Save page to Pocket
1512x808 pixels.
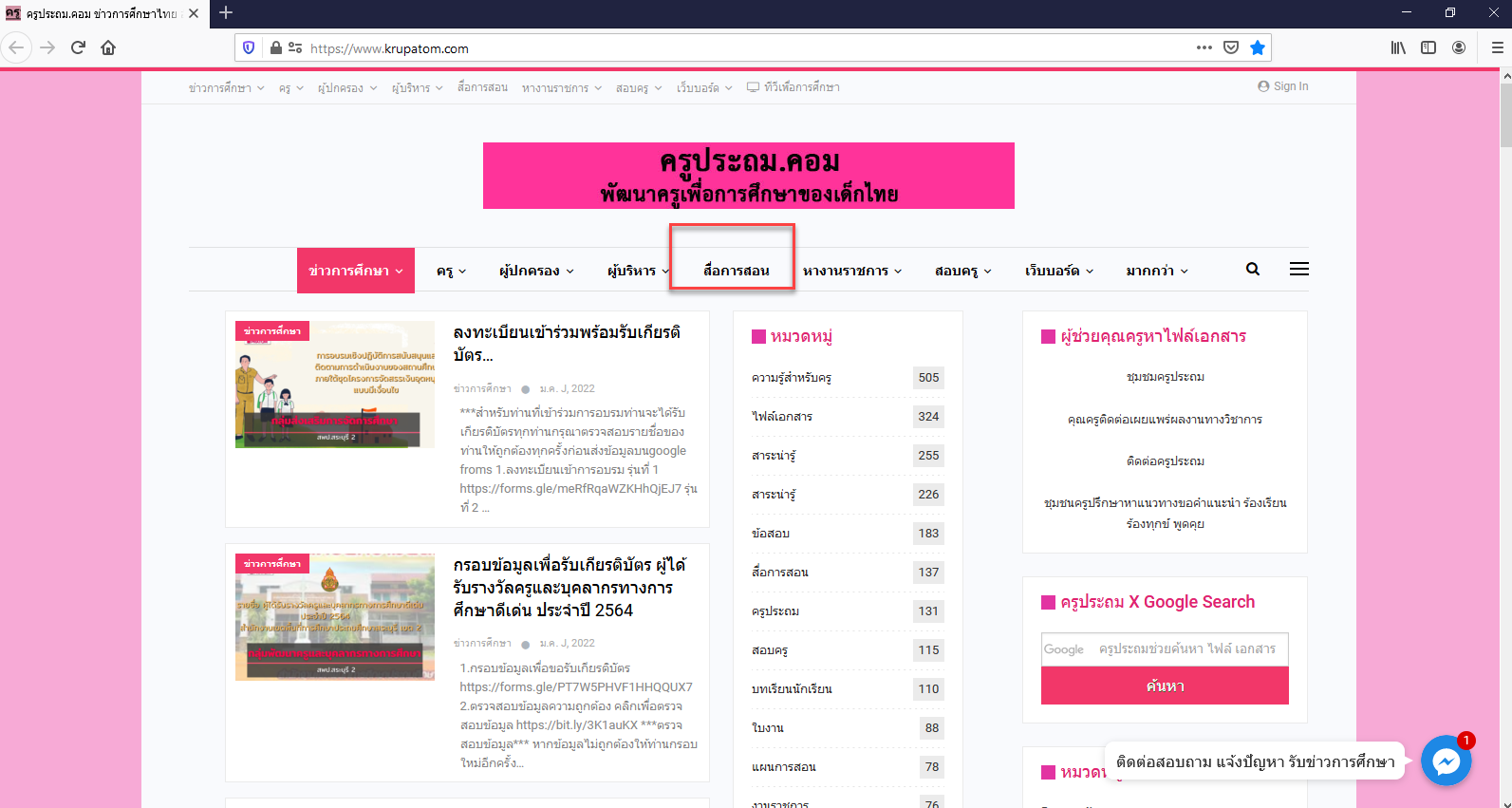click(x=1231, y=47)
